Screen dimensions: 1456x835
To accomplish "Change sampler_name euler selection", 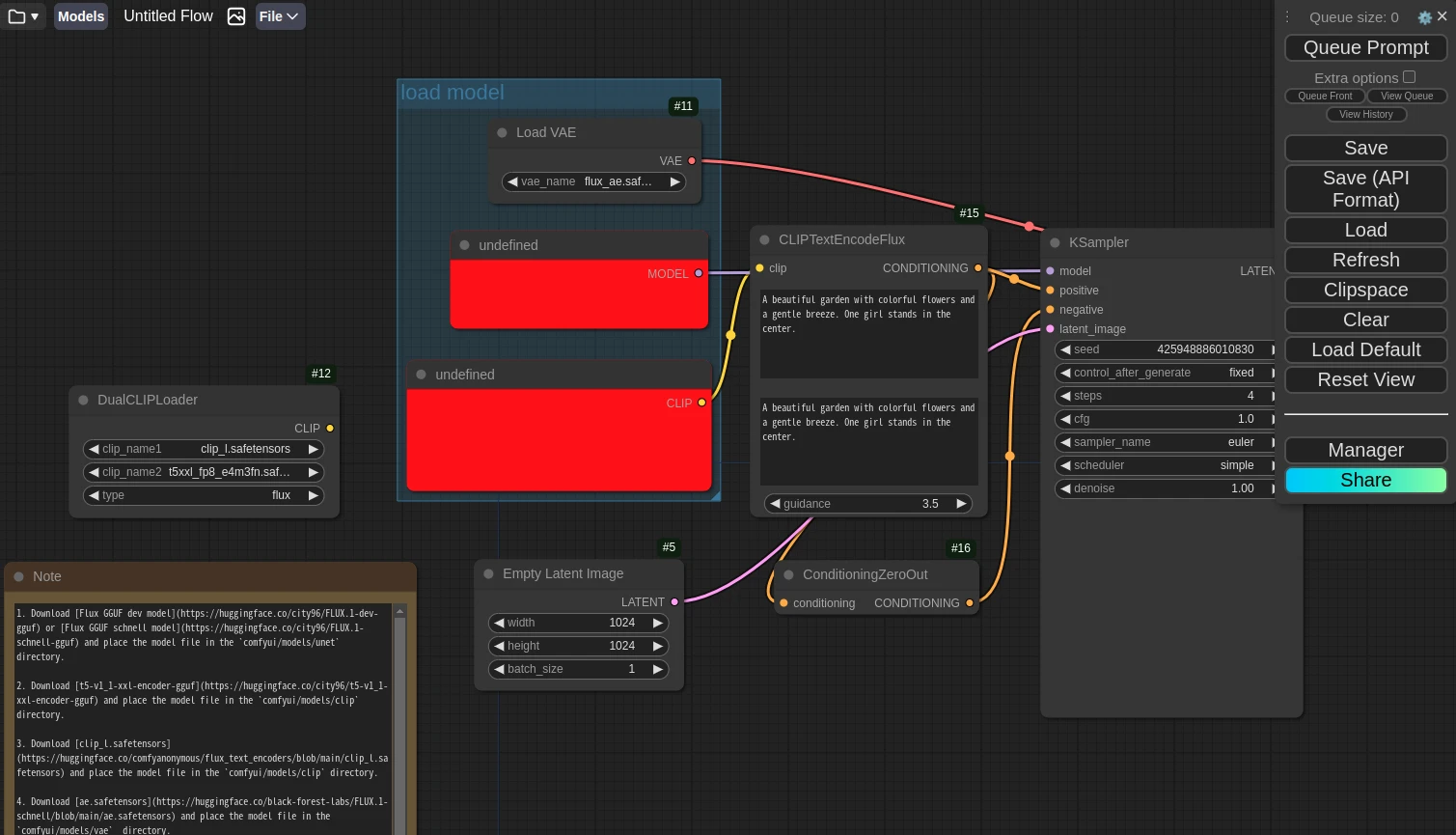I will tap(1165, 442).
